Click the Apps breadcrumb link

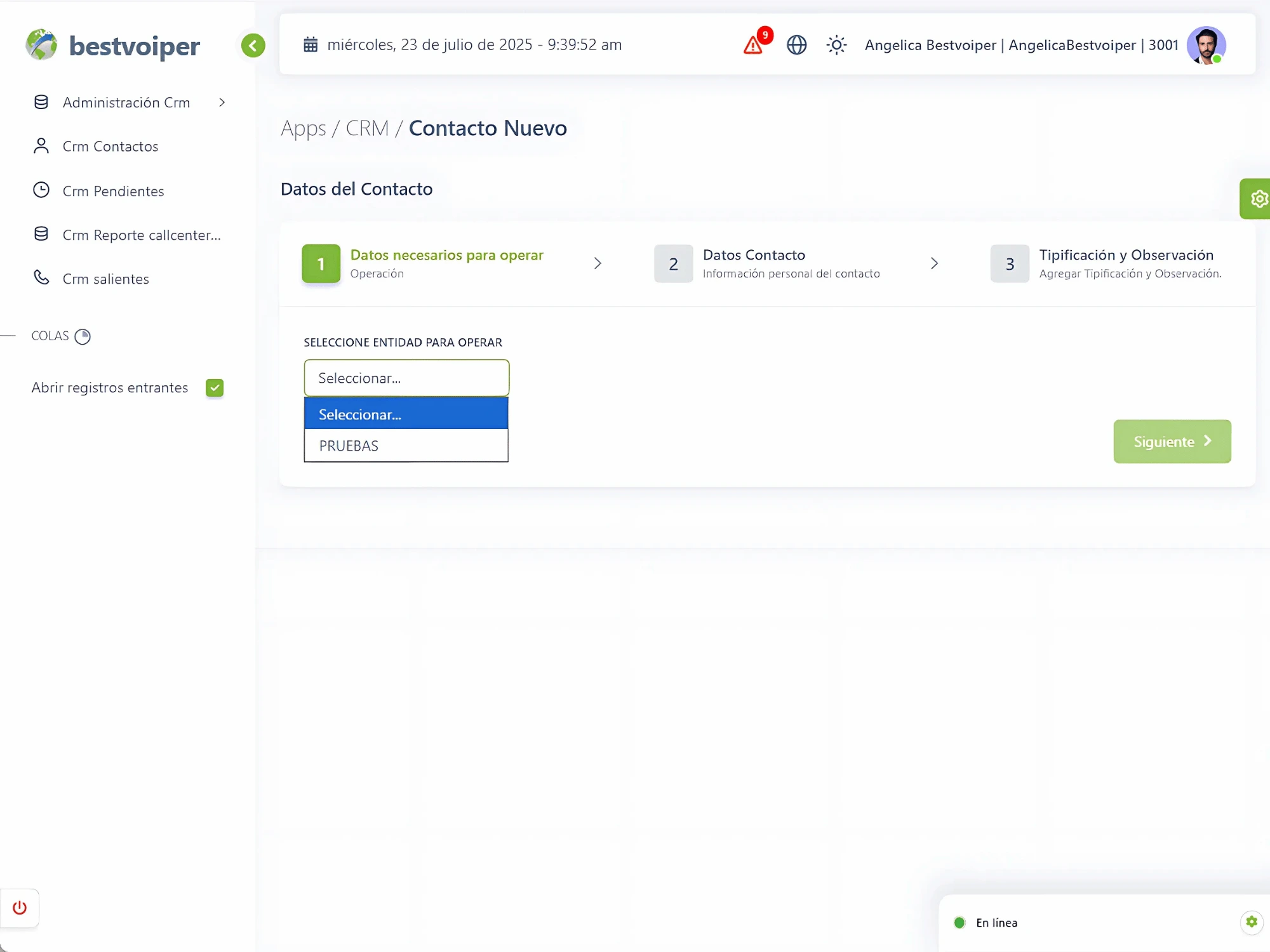coord(304,128)
